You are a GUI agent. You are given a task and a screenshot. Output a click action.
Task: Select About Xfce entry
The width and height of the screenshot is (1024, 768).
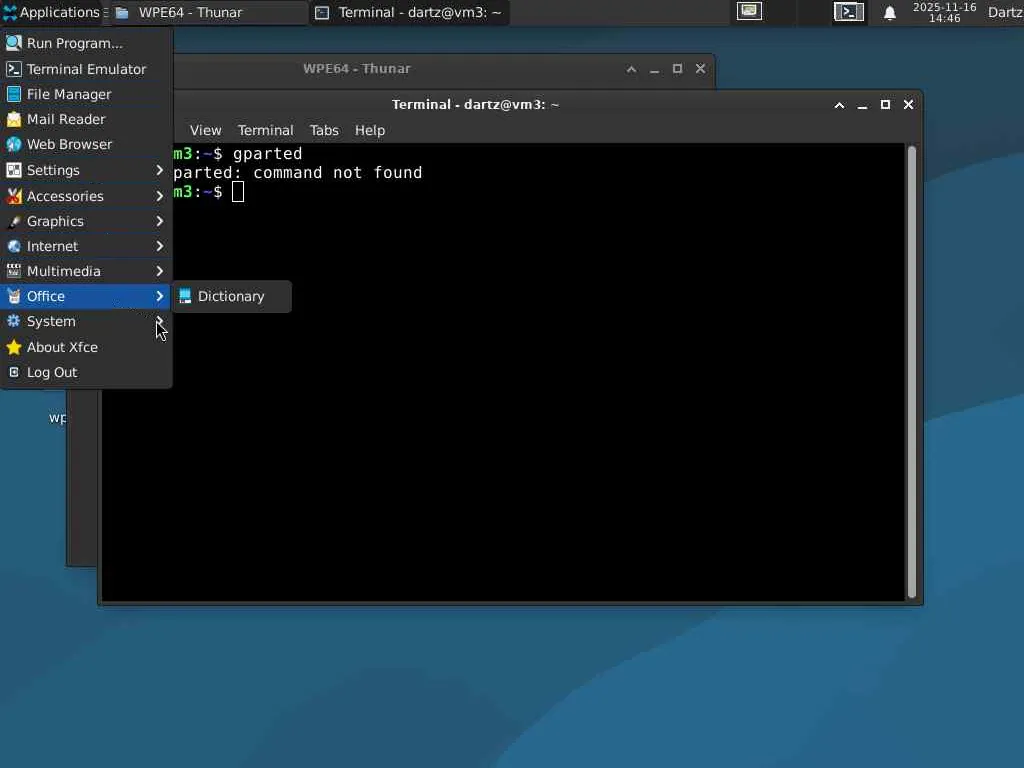pyautogui.click(x=86, y=347)
